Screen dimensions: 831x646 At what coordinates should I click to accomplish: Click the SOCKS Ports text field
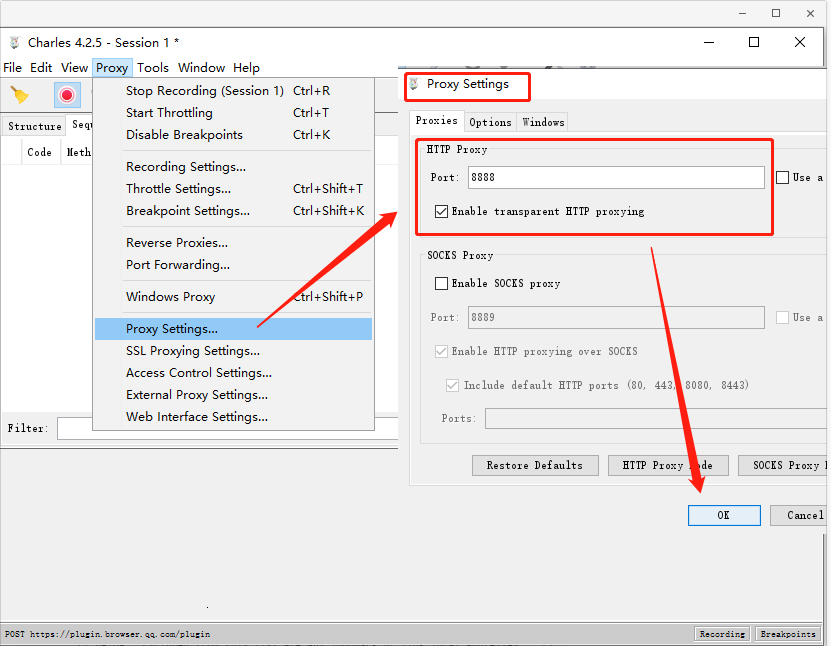coord(656,419)
